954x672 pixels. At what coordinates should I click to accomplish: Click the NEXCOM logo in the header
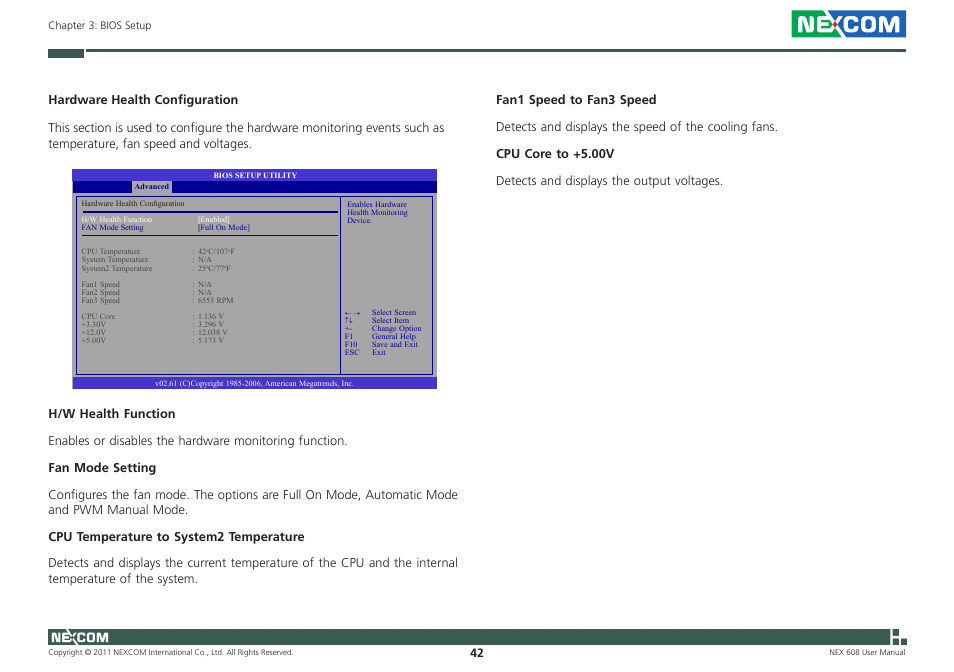tap(848, 24)
